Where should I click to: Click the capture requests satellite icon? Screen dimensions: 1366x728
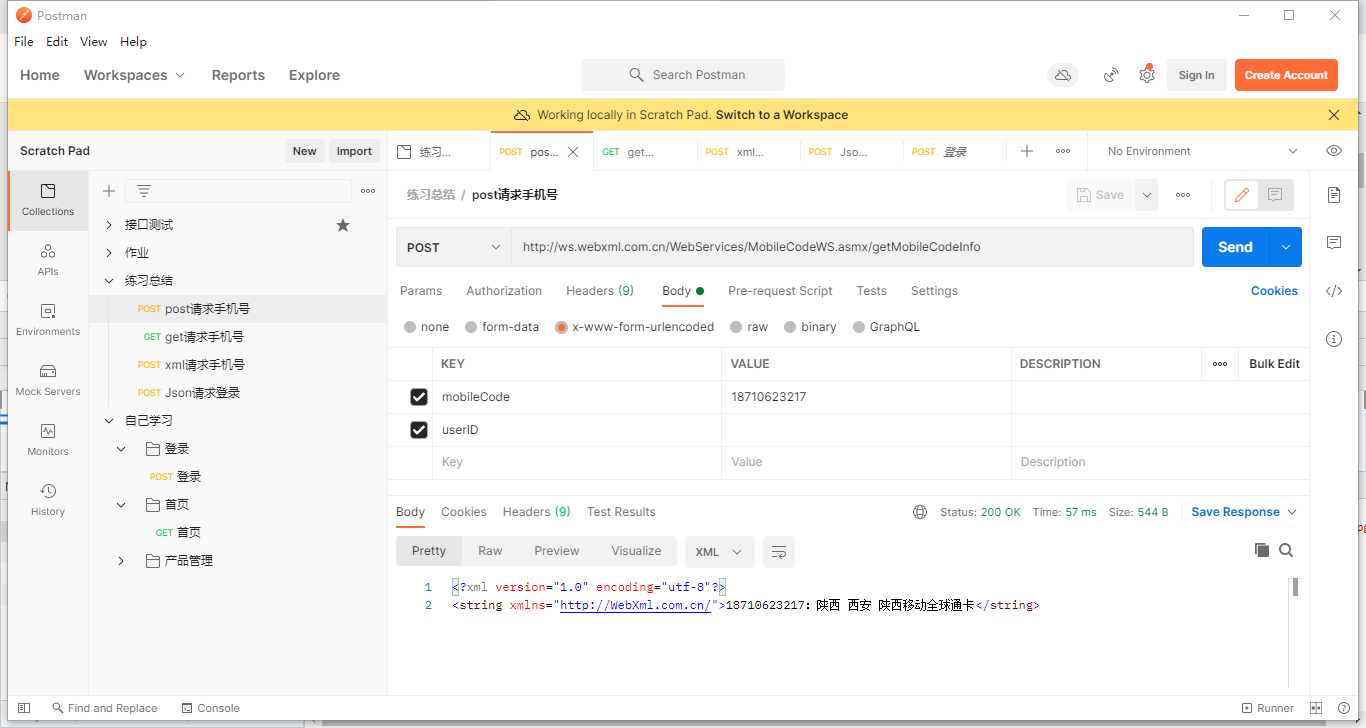click(1111, 75)
